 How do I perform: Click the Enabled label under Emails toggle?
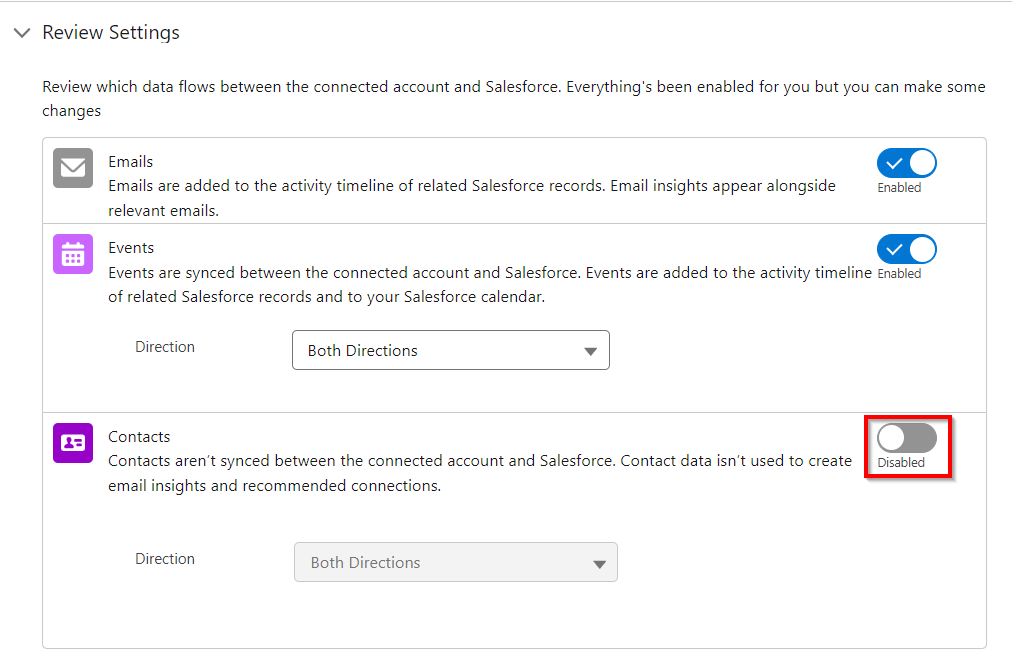[x=899, y=188]
